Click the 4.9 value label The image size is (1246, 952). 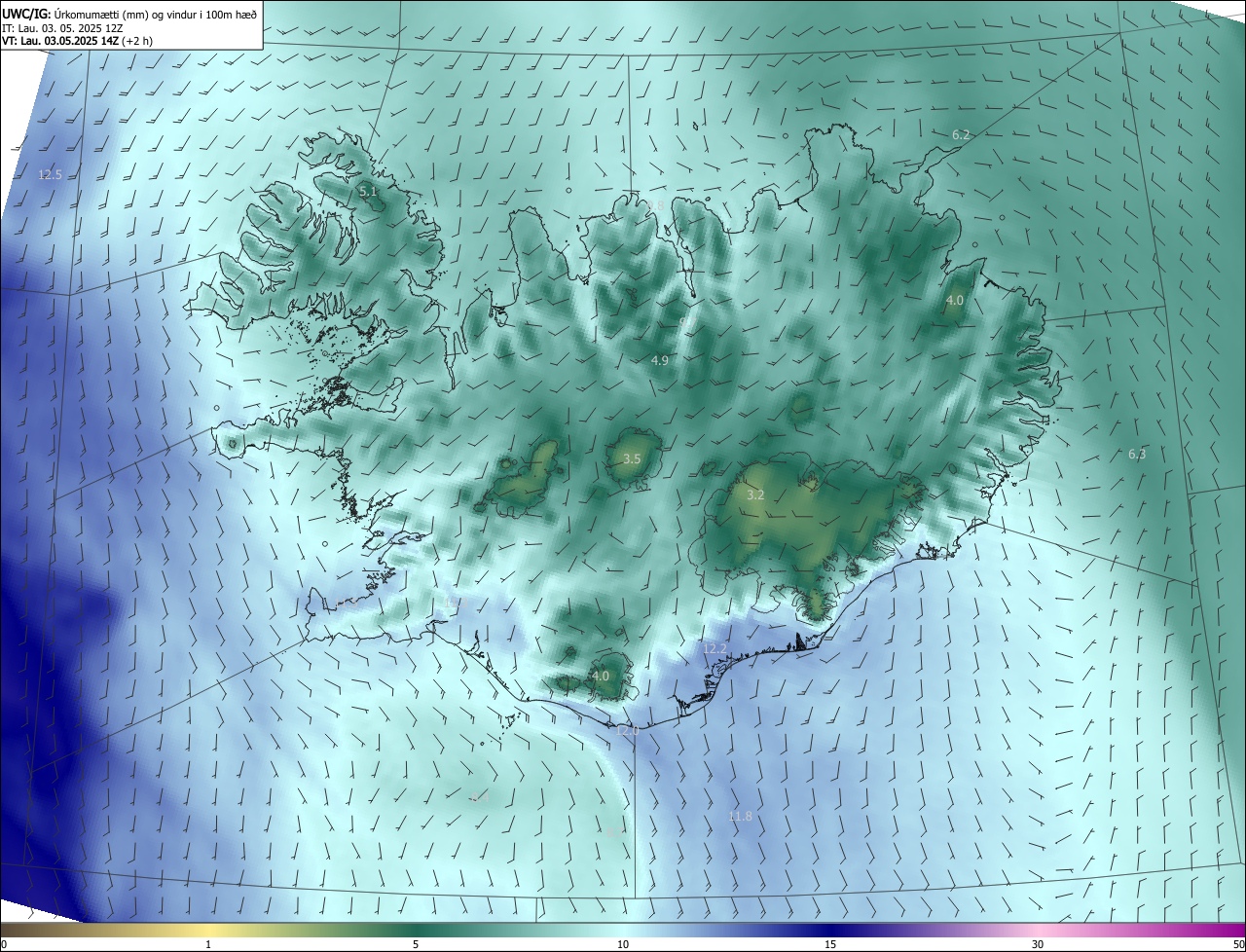[x=660, y=361]
